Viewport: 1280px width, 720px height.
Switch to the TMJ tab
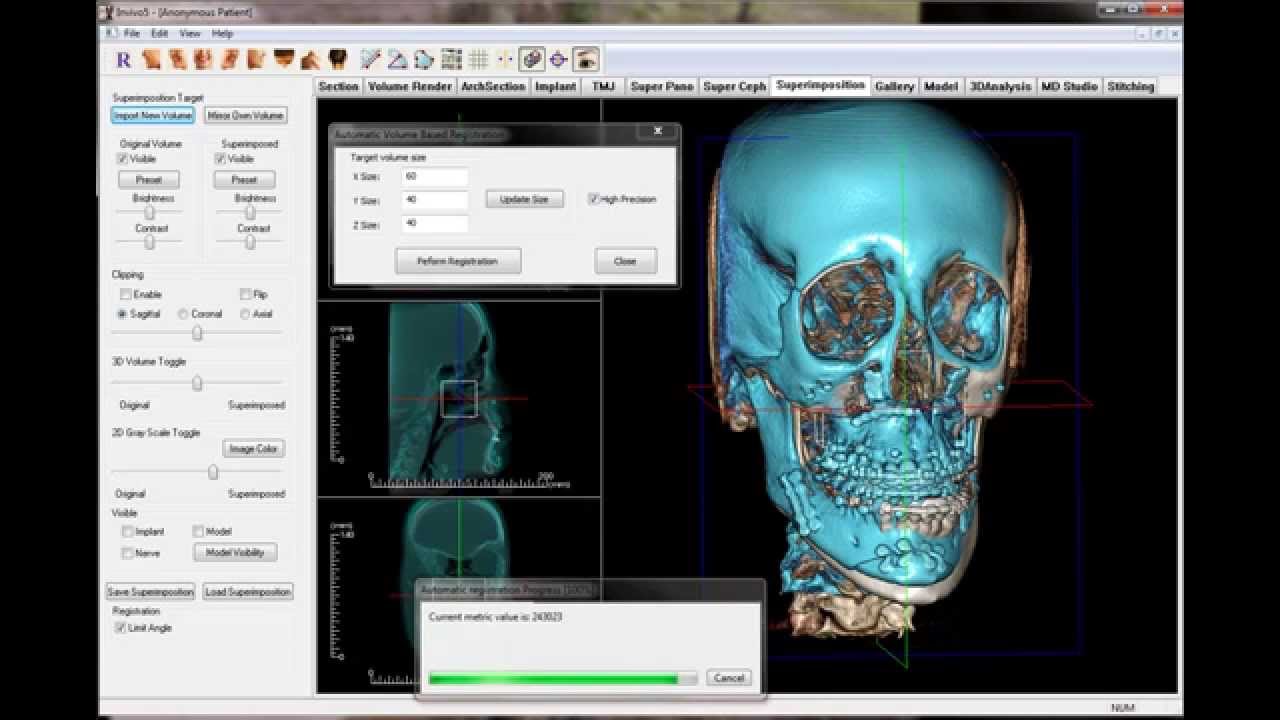point(603,87)
